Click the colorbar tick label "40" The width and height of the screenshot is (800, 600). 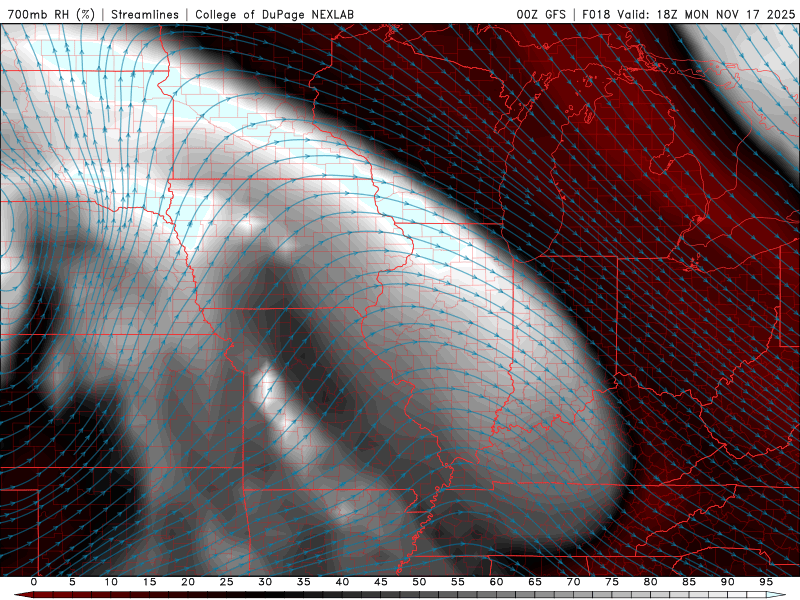click(x=342, y=582)
